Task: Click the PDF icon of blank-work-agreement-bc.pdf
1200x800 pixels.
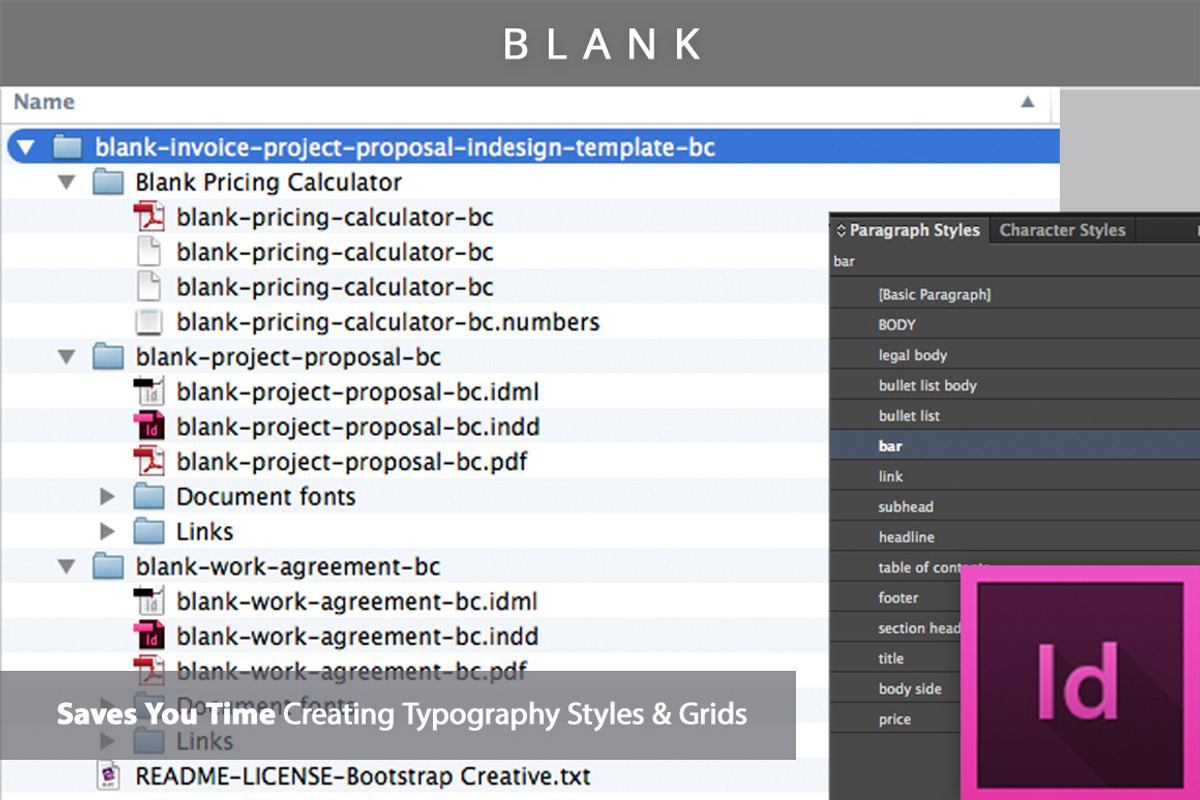Action: point(148,670)
